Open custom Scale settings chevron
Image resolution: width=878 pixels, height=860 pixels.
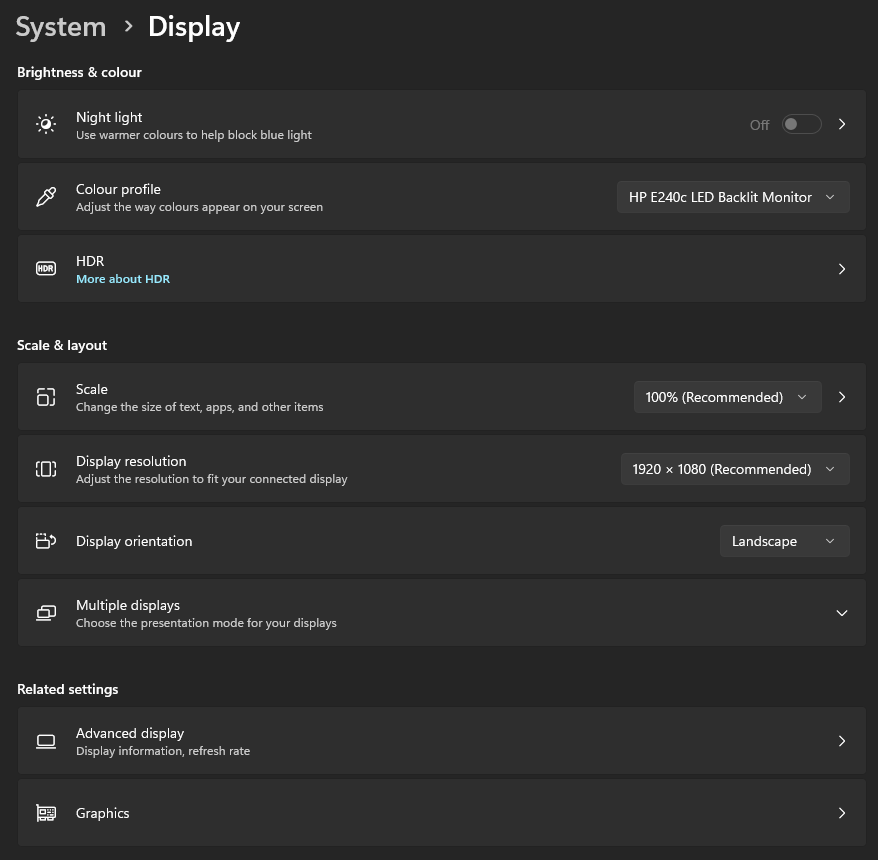tap(842, 397)
